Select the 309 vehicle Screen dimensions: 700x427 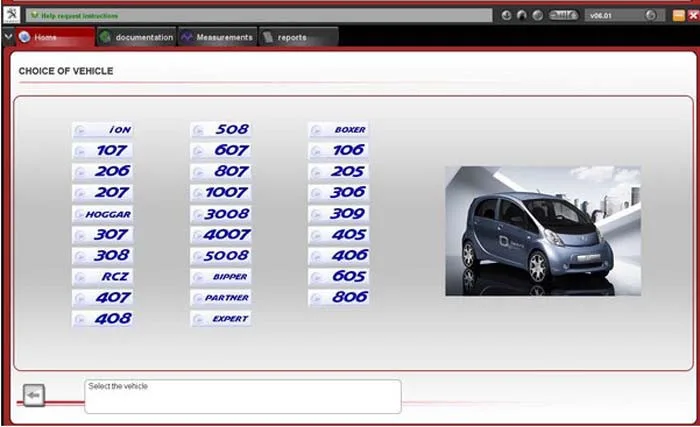pyautogui.click(x=338, y=214)
